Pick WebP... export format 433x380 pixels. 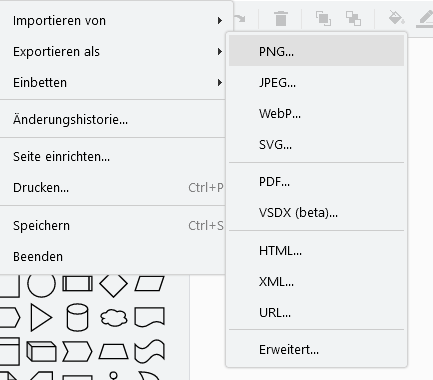point(316,113)
